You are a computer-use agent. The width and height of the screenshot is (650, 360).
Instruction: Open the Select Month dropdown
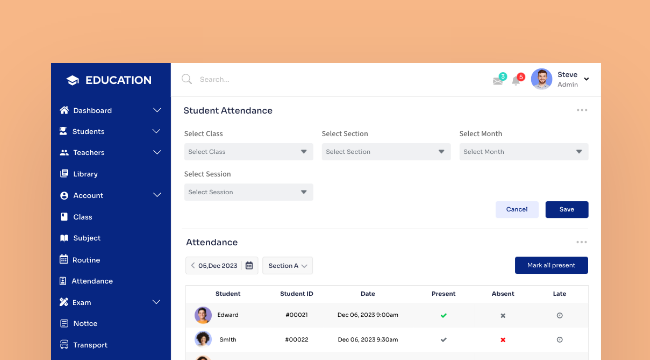tap(524, 151)
